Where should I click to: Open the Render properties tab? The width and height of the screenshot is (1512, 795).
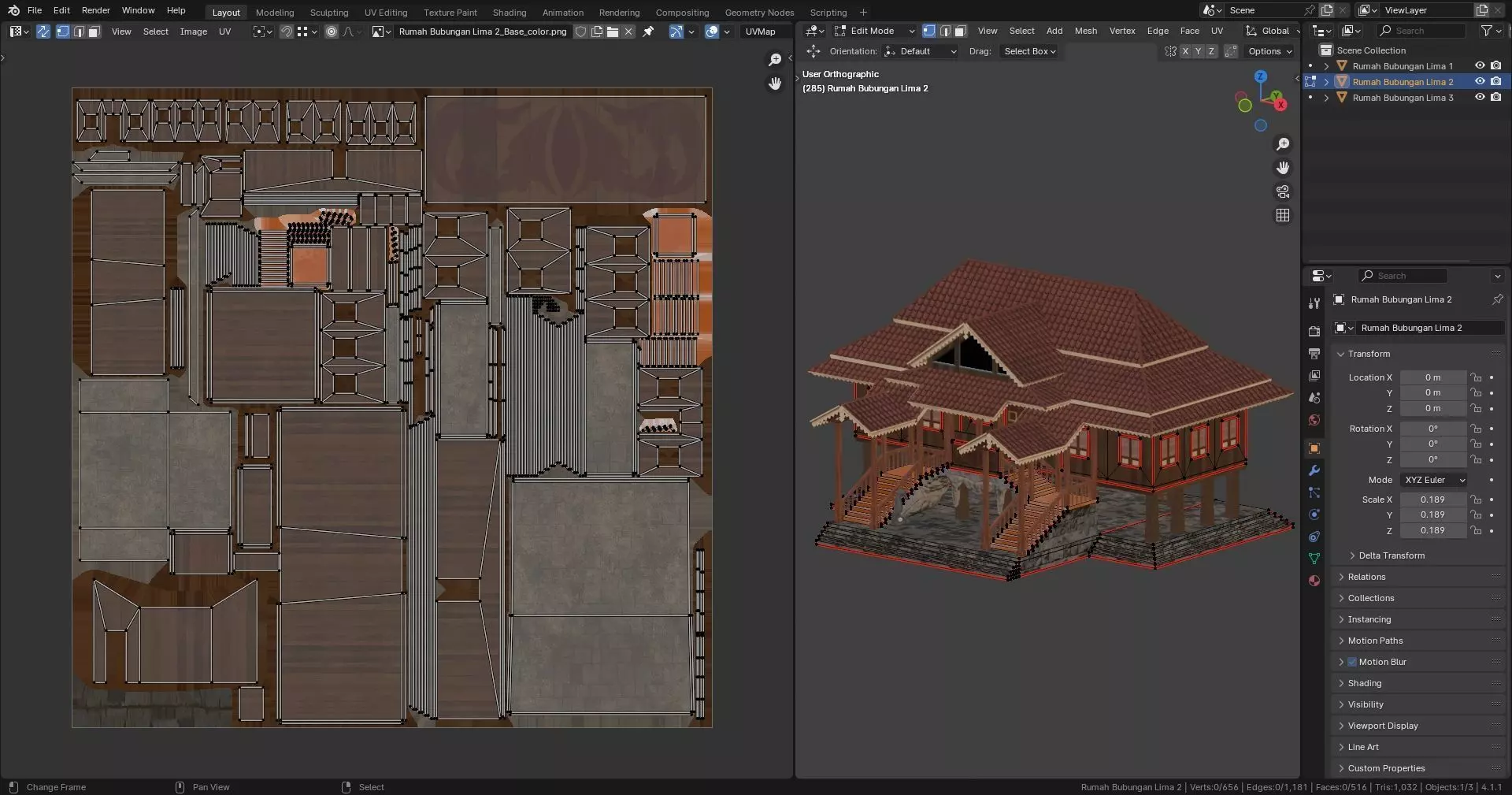pos(1314,332)
